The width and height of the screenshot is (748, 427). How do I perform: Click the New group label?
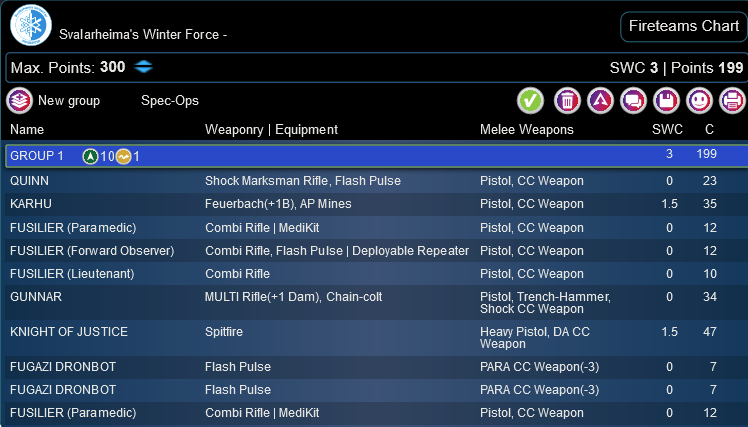[69, 101]
